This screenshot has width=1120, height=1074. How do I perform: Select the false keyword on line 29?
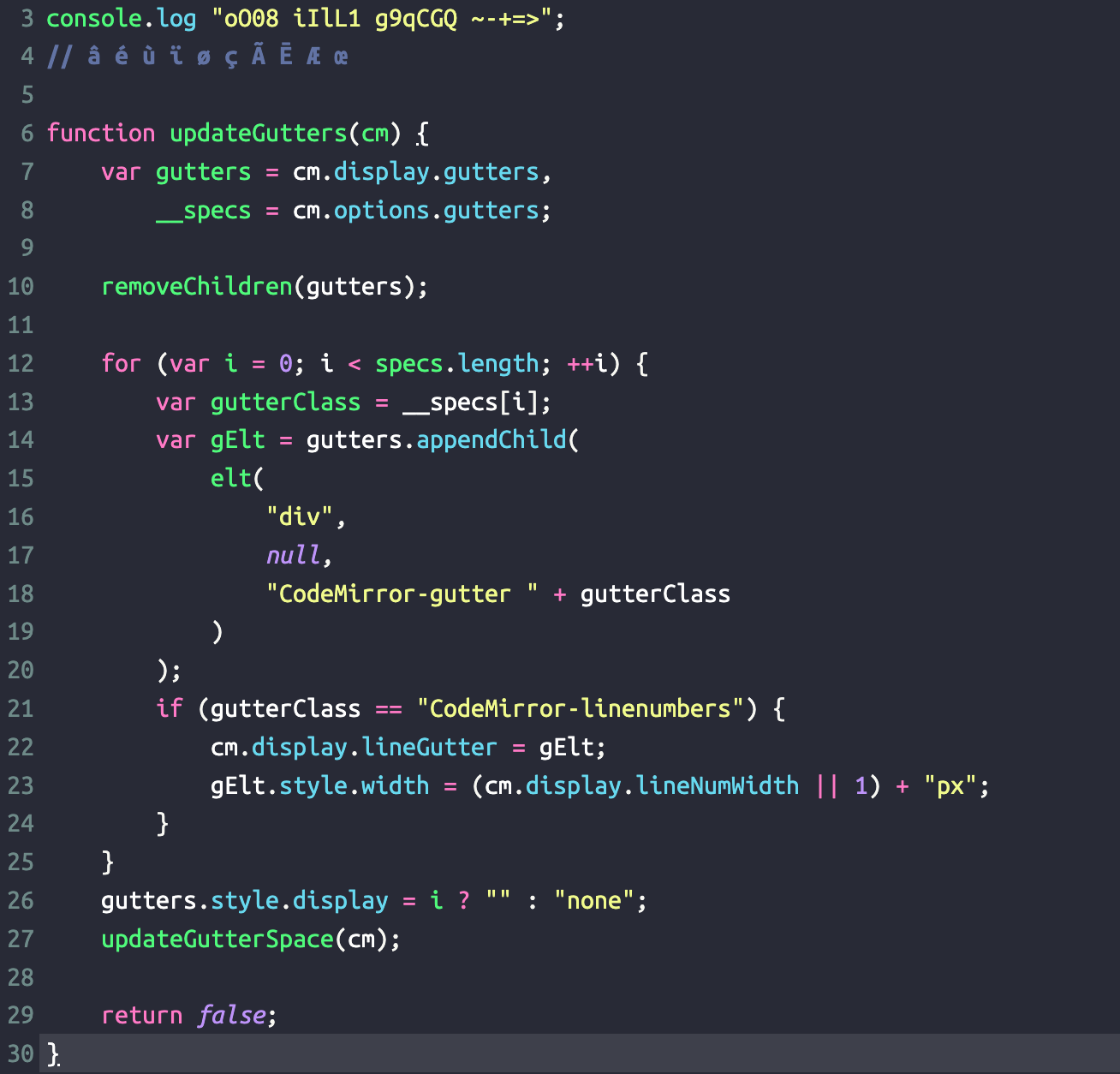230,1015
